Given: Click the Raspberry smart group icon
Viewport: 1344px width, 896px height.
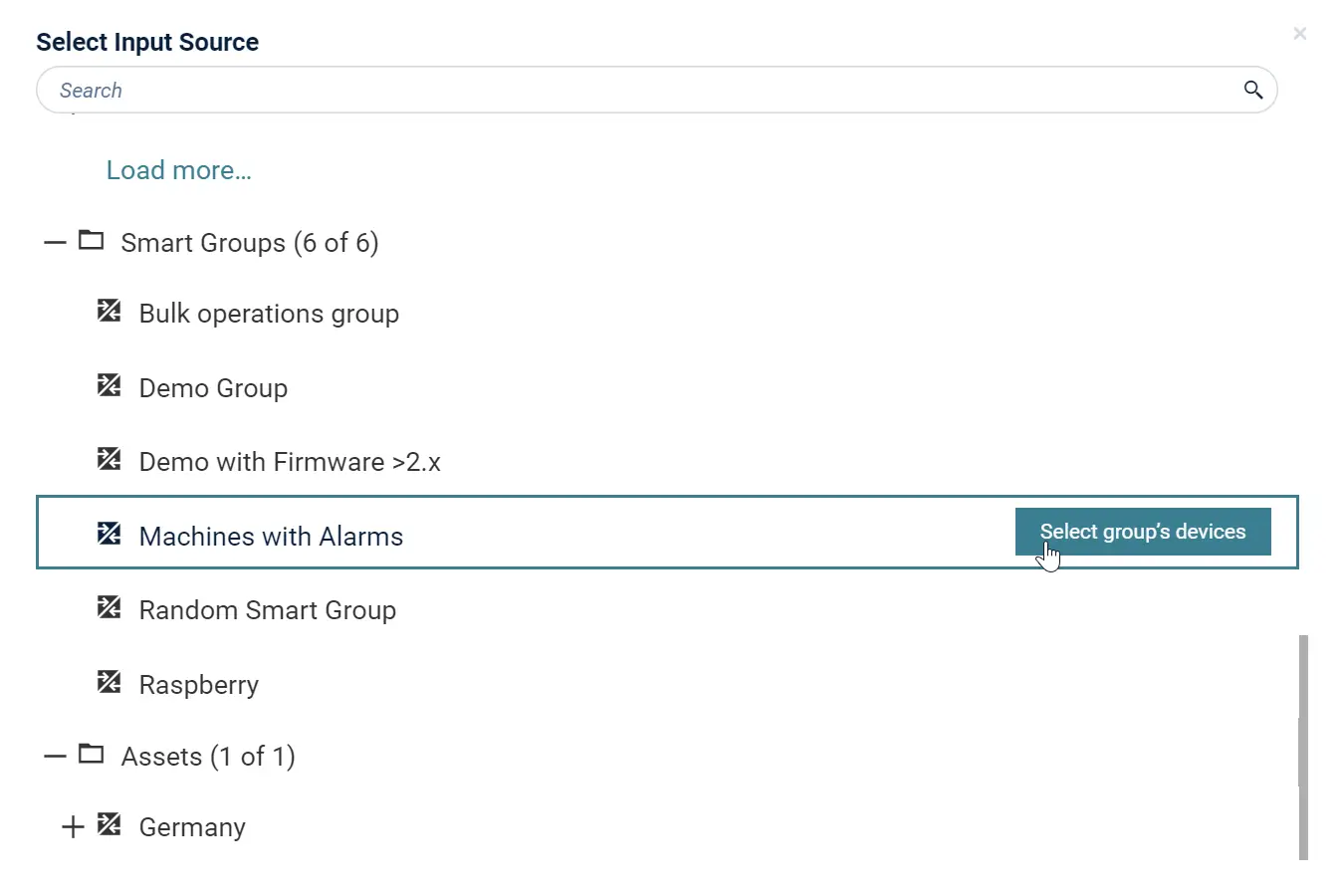Looking at the screenshot, I should click(x=109, y=683).
